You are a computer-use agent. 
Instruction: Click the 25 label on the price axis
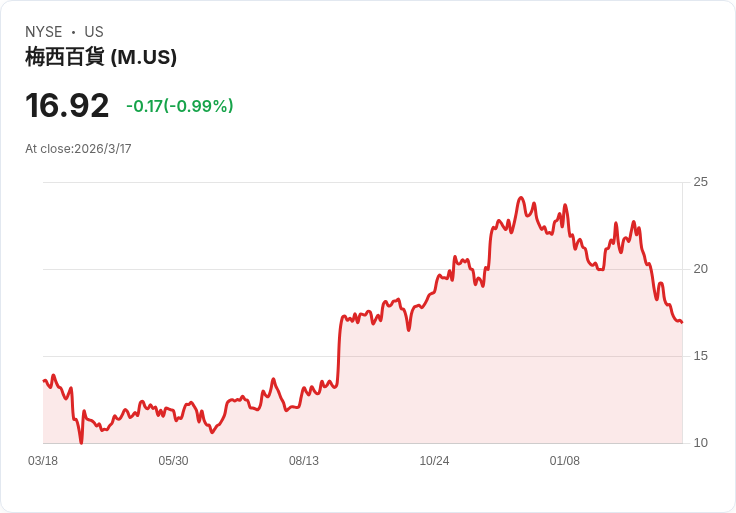coord(700,182)
